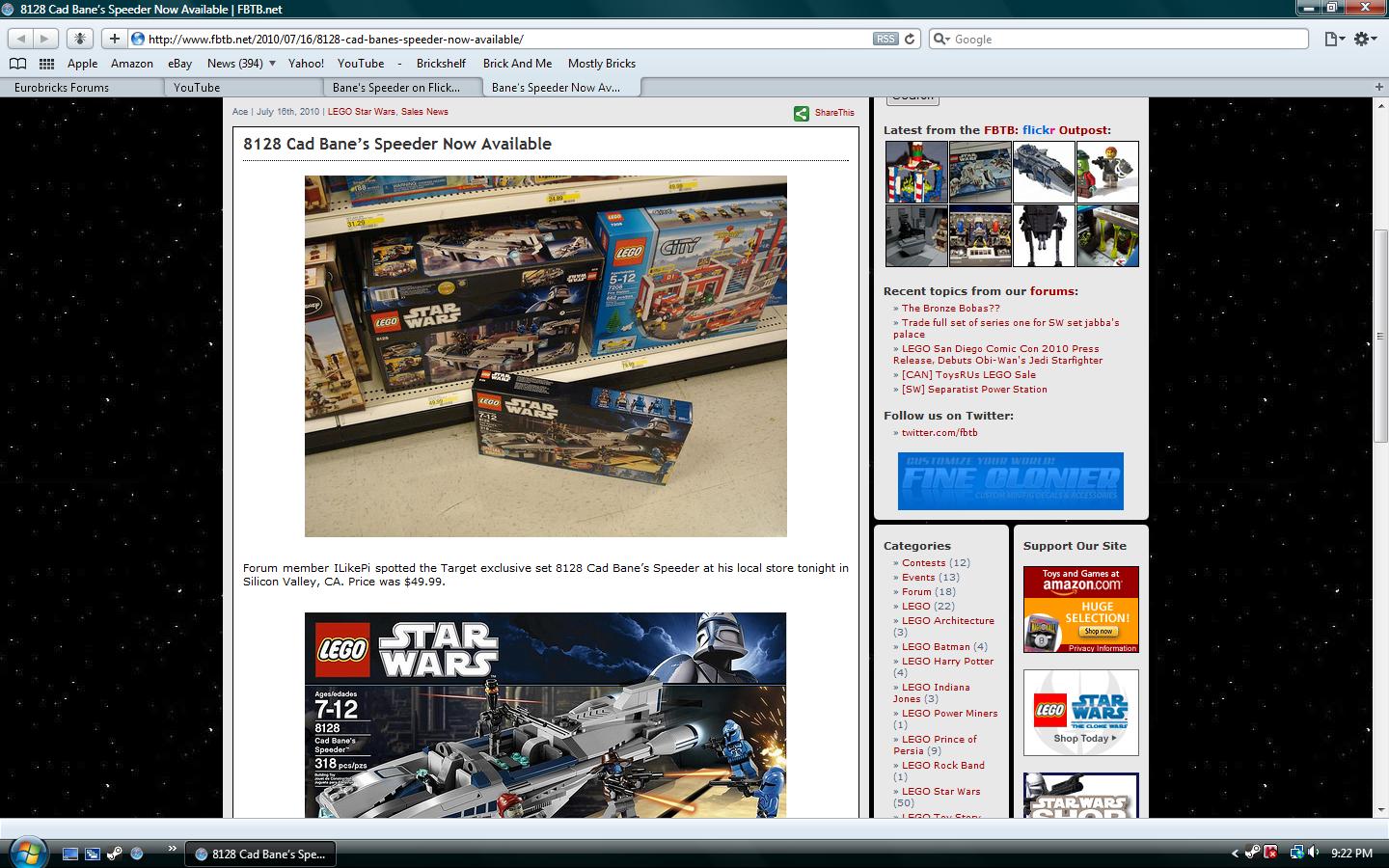Open the Brickshelf bookmark
1389x868 pixels.
(x=441, y=64)
